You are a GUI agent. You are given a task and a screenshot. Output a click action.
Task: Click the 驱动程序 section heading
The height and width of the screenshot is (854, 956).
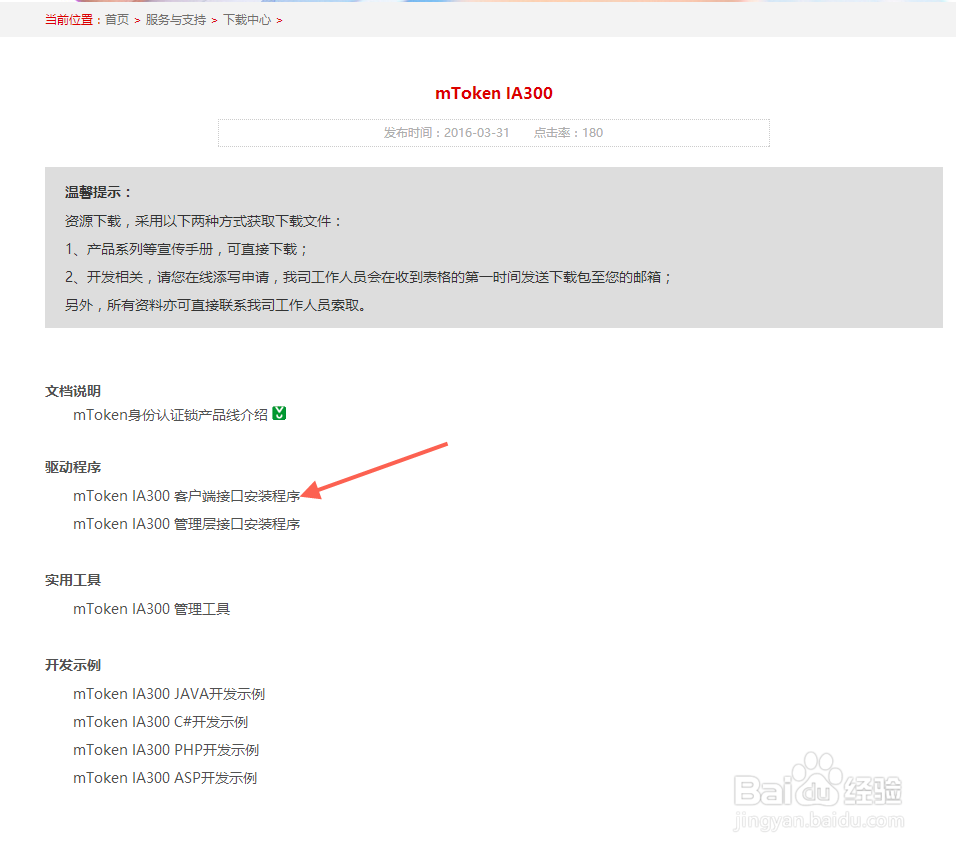pos(73,468)
